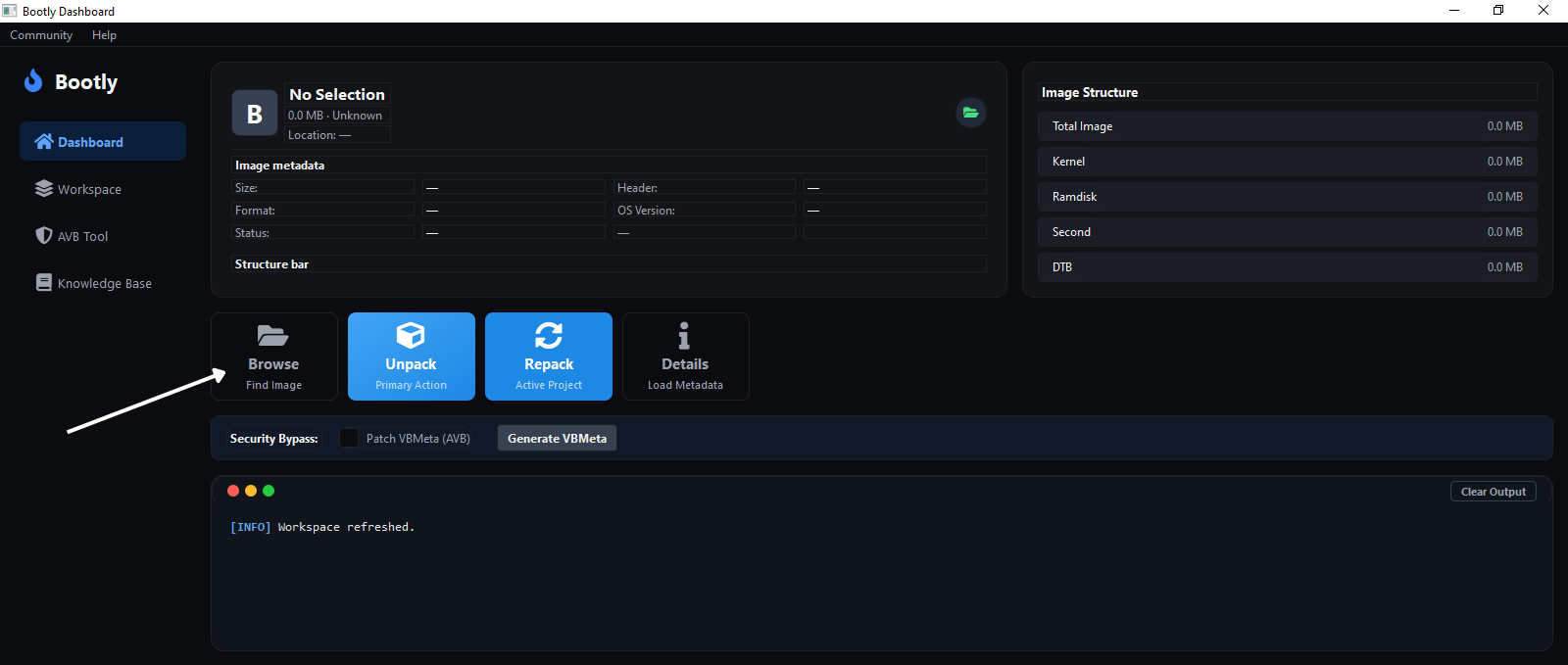Click the '0.0 MB · Unknown' text
Screen dimensions: 1568x665
pyautogui.click(x=335, y=116)
